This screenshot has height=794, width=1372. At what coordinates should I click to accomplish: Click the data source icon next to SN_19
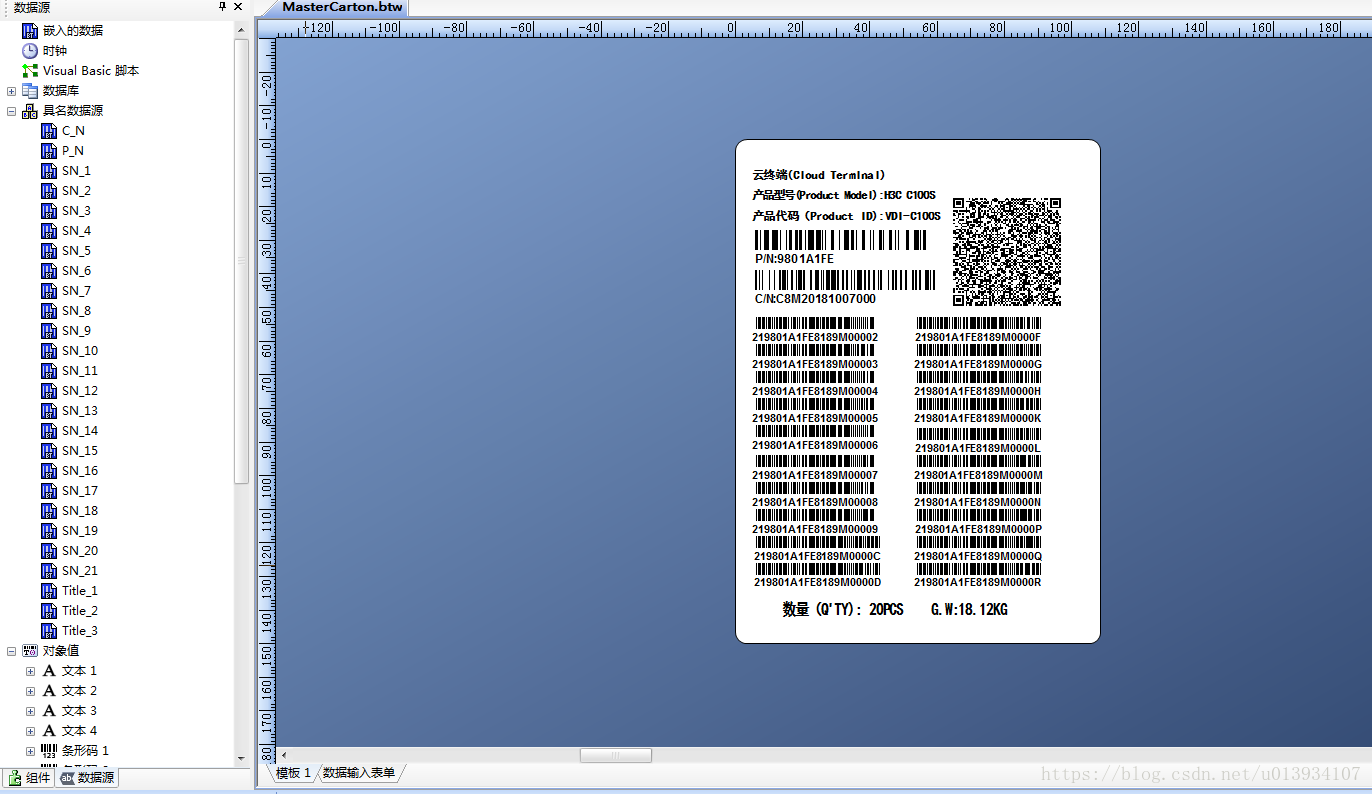point(49,531)
